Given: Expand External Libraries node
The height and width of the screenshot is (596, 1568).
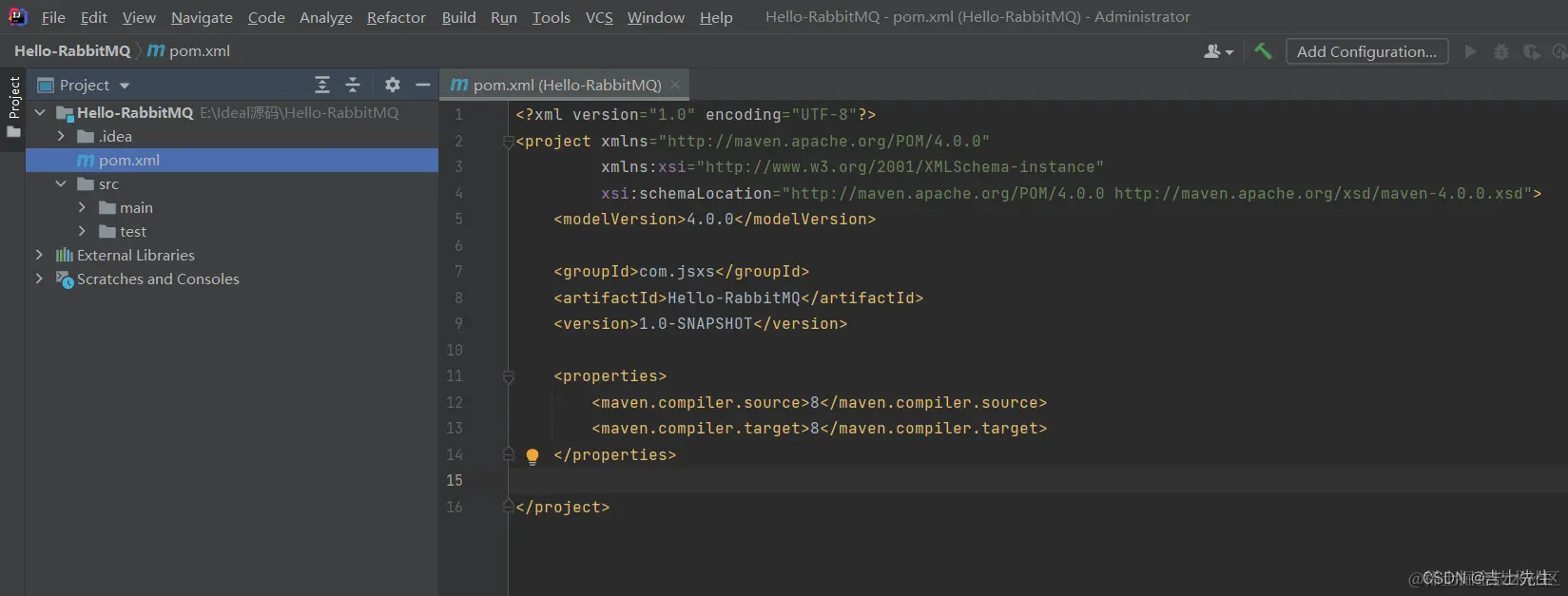Looking at the screenshot, I should [39, 255].
